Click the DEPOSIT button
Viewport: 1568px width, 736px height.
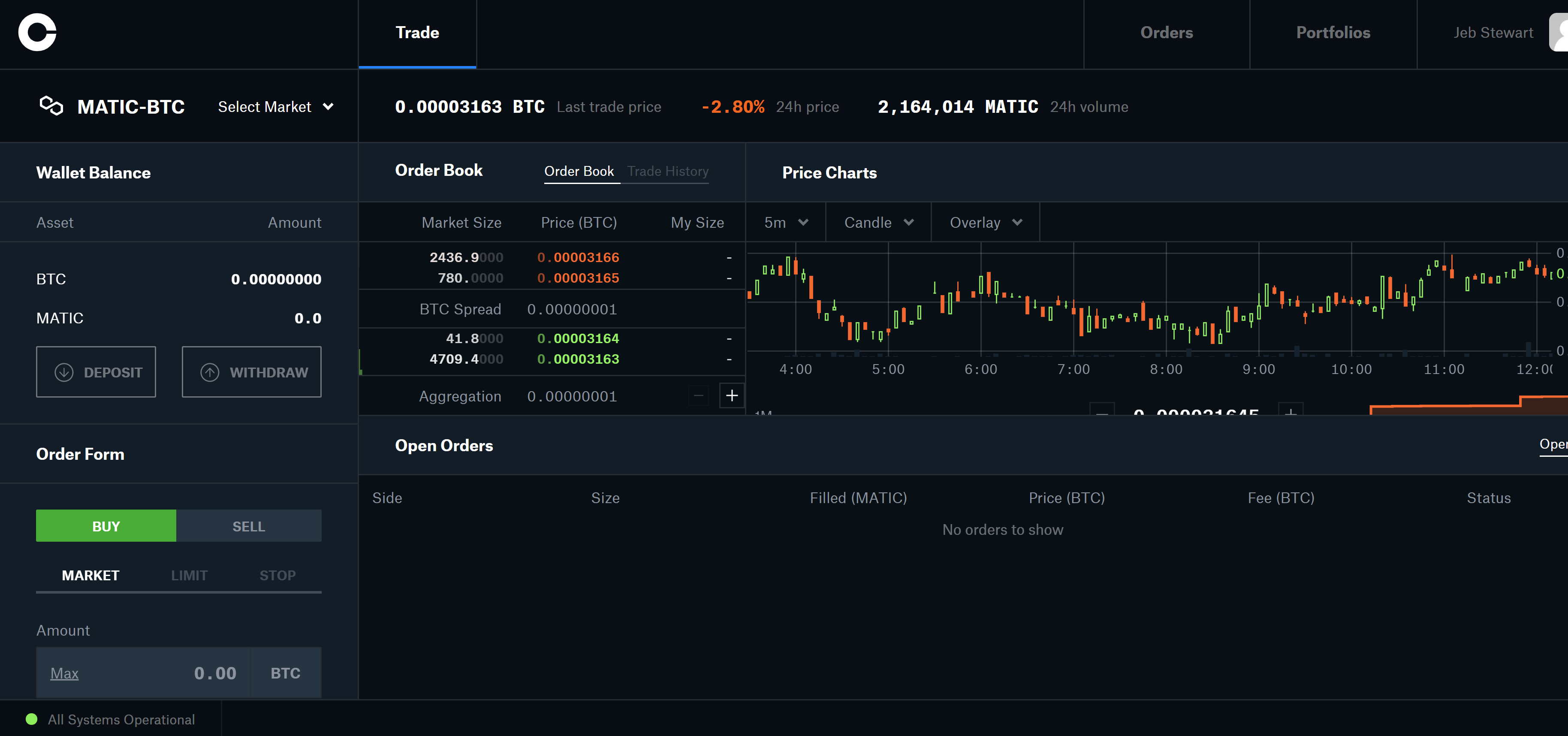(x=97, y=372)
